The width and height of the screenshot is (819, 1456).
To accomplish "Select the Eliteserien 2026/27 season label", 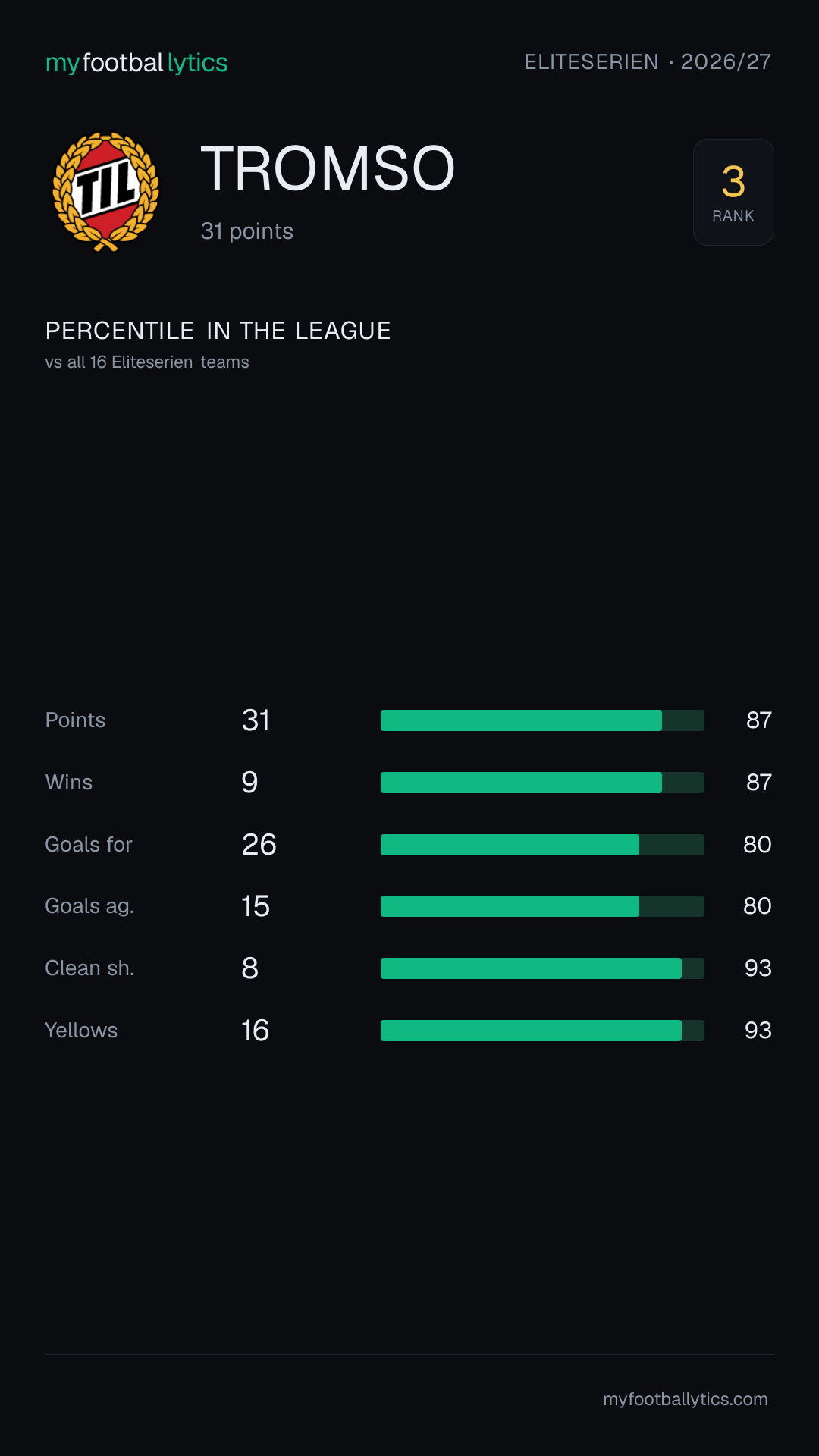I will (x=648, y=61).
